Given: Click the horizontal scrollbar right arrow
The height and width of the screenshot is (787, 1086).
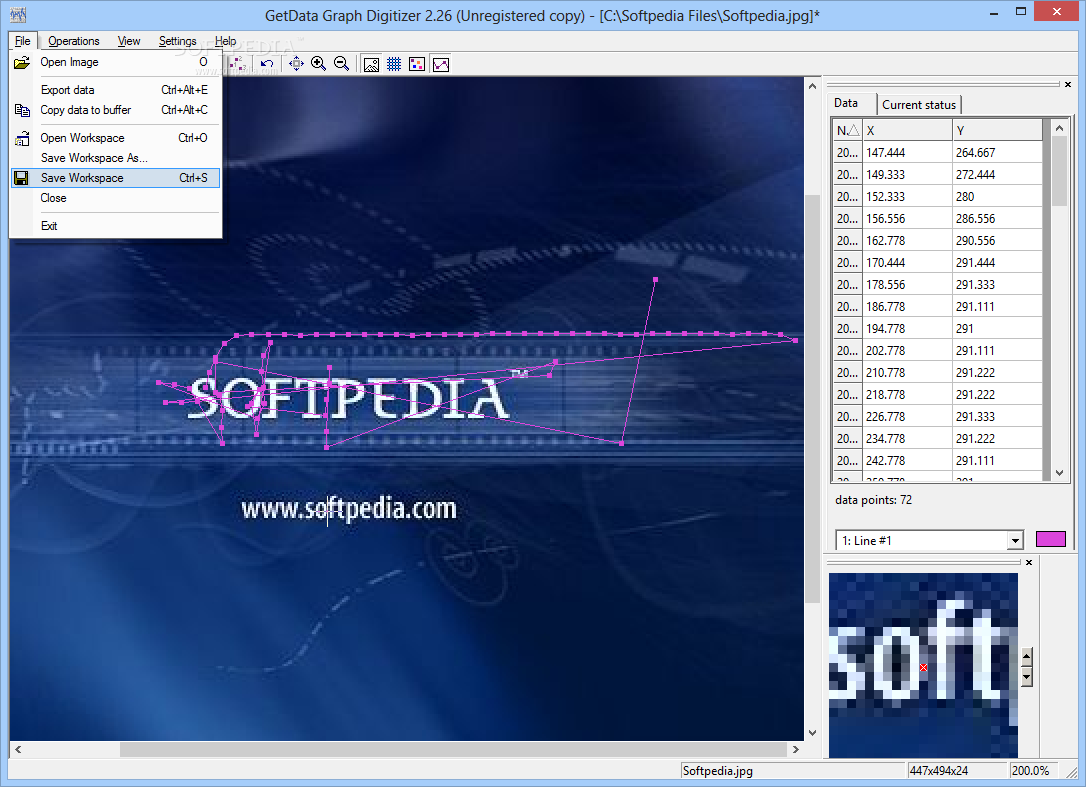Looking at the screenshot, I should [796, 750].
